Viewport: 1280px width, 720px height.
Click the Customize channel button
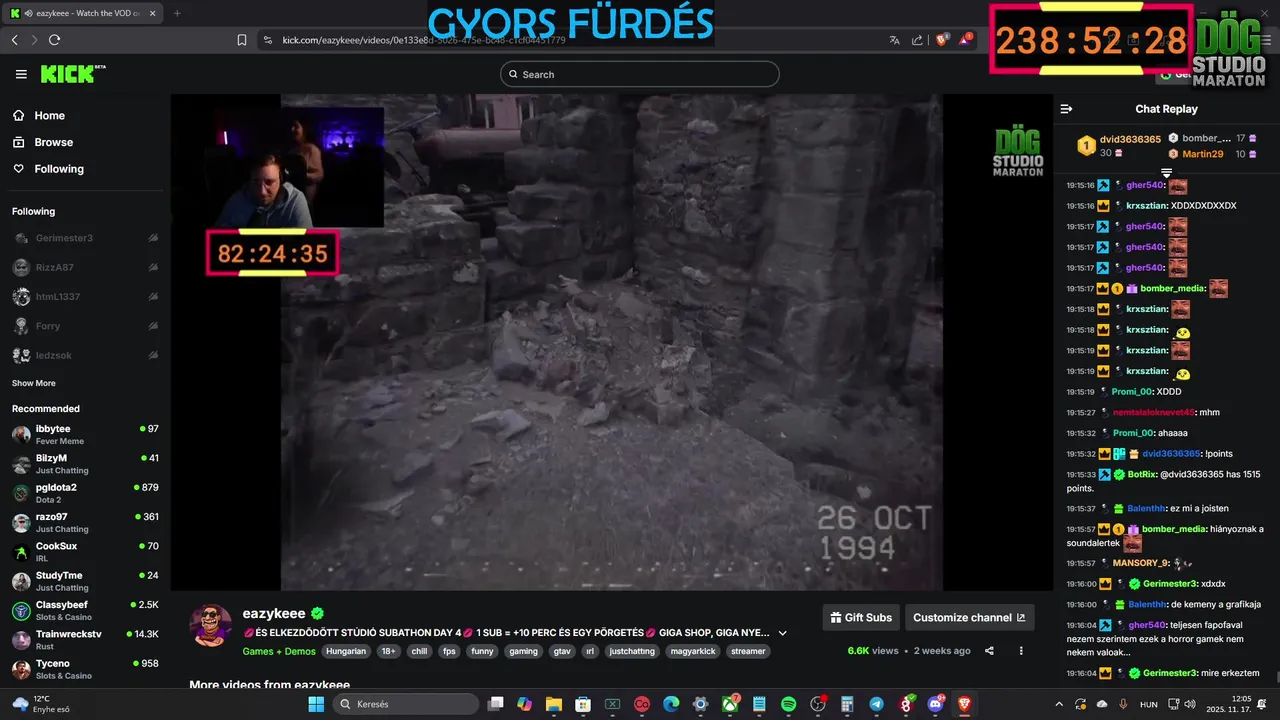969,617
